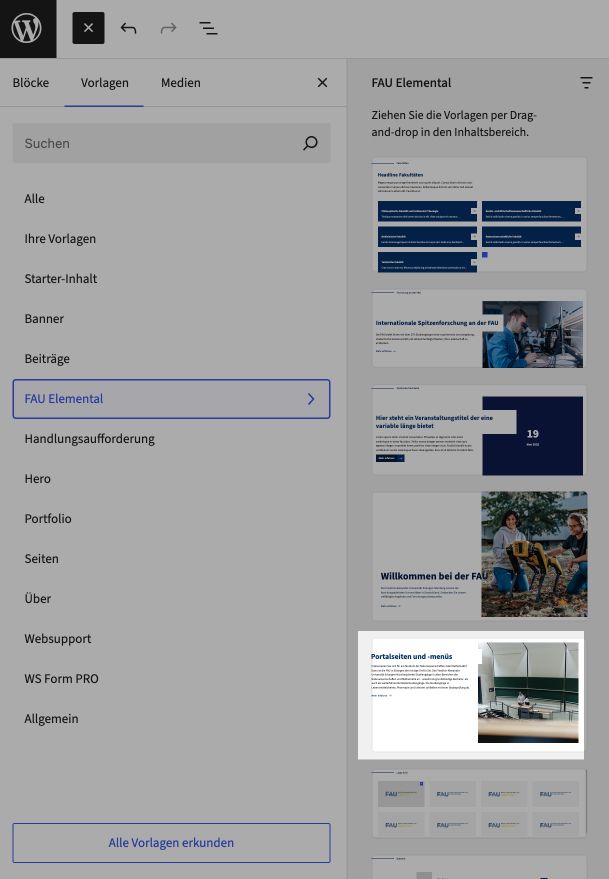Click the redo arrow icon

click(168, 28)
